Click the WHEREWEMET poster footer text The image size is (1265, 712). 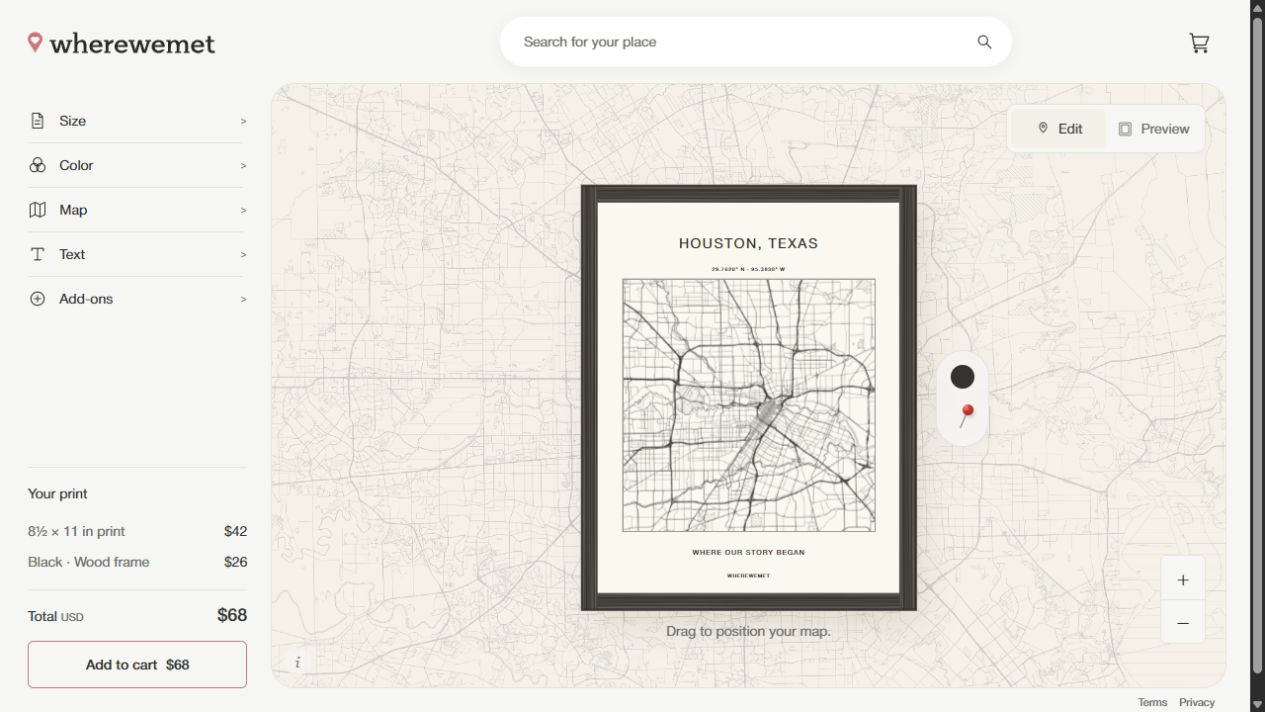click(748, 576)
